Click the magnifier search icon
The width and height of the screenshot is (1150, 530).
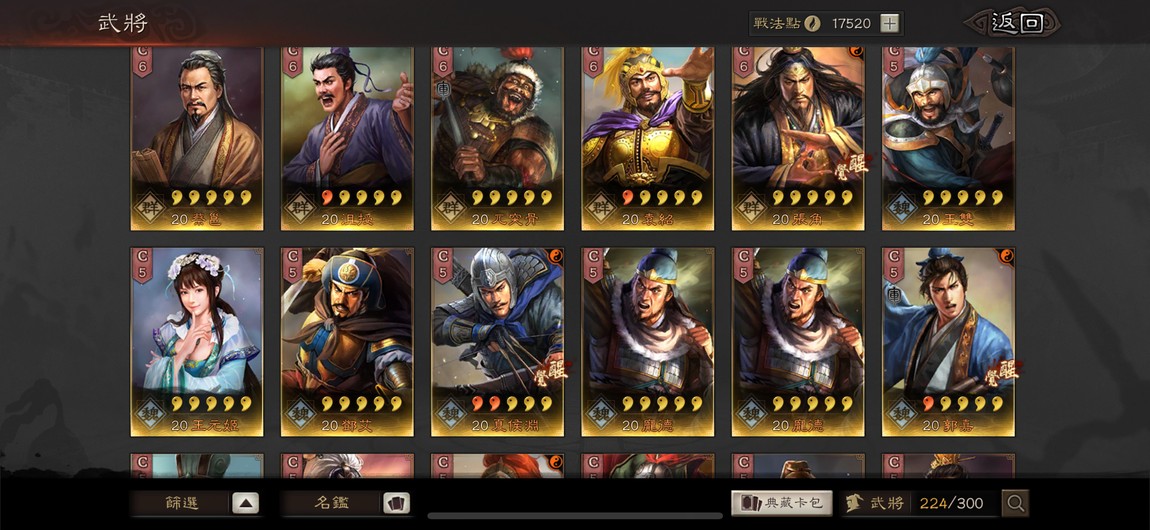[1015, 503]
